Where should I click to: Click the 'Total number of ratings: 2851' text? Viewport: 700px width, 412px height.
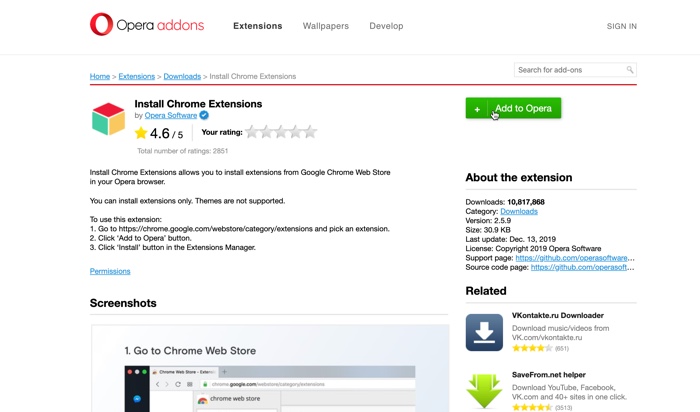pyautogui.click(x=183, y=151)
